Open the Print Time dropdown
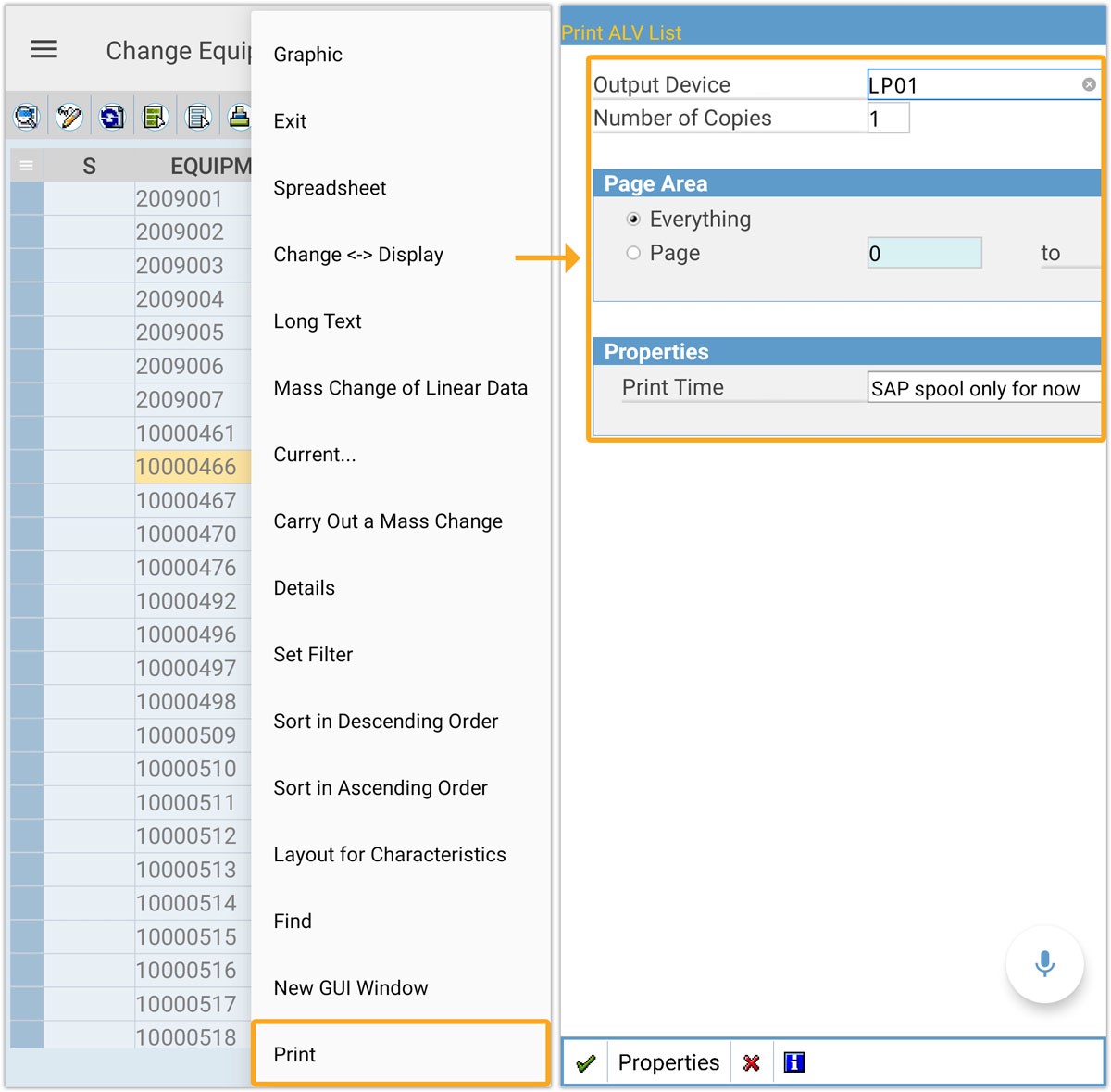Viewport: 1111px width, 1092px height. [x=983, y=388]
